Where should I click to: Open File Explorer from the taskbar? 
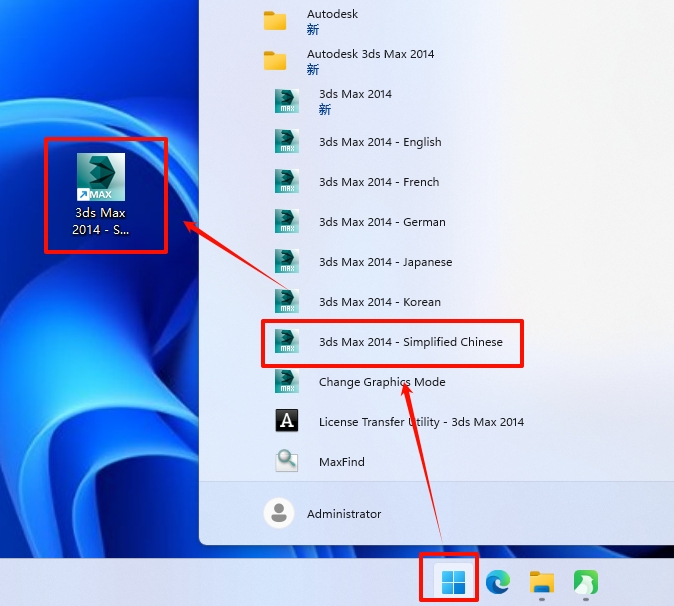tap(541, 581)
